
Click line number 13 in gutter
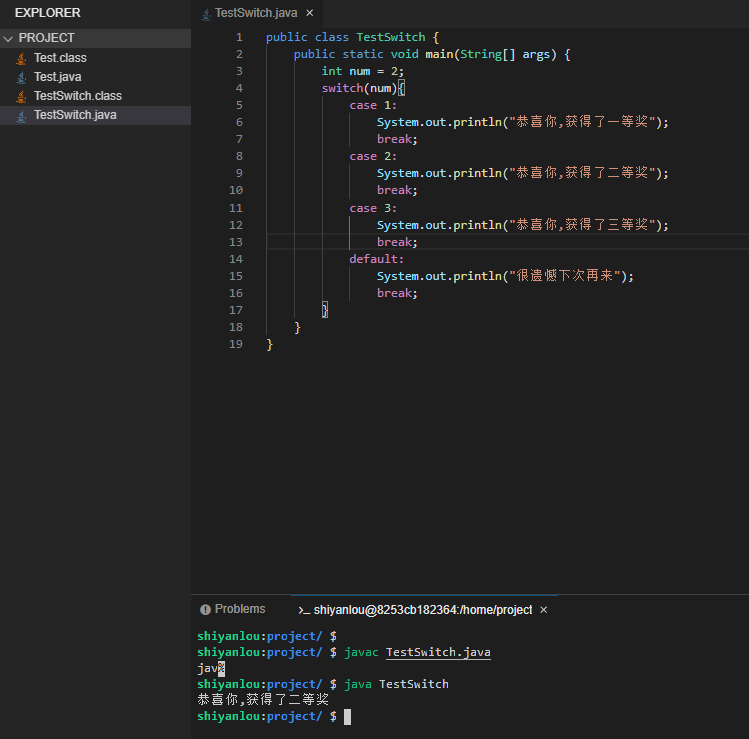click(x=236, y=242)
